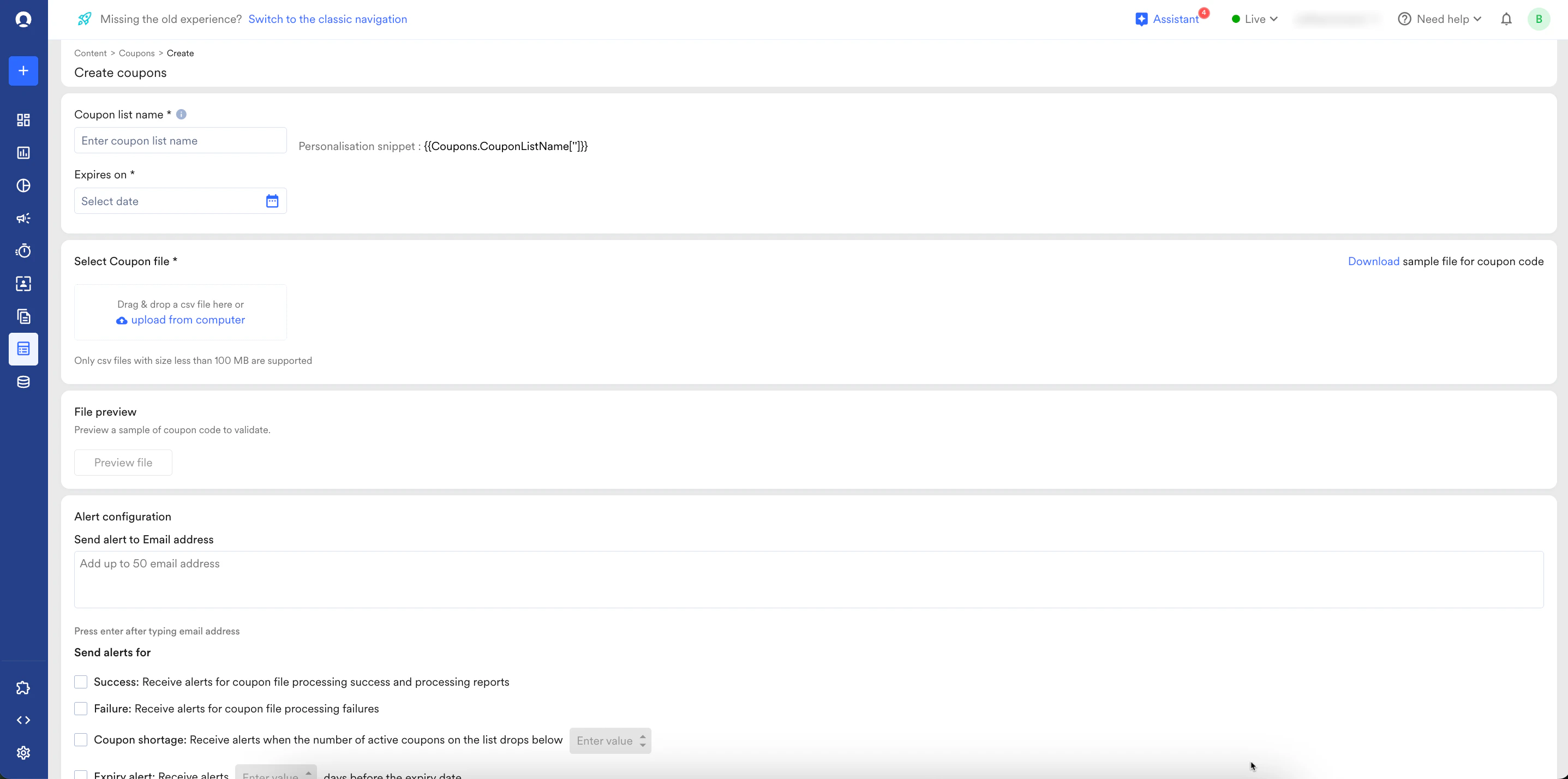Screen dimensions: 1568x779
Task: Click the calendar icon in Expires on field
Action: pyautogui.click(x=272, y=201)
